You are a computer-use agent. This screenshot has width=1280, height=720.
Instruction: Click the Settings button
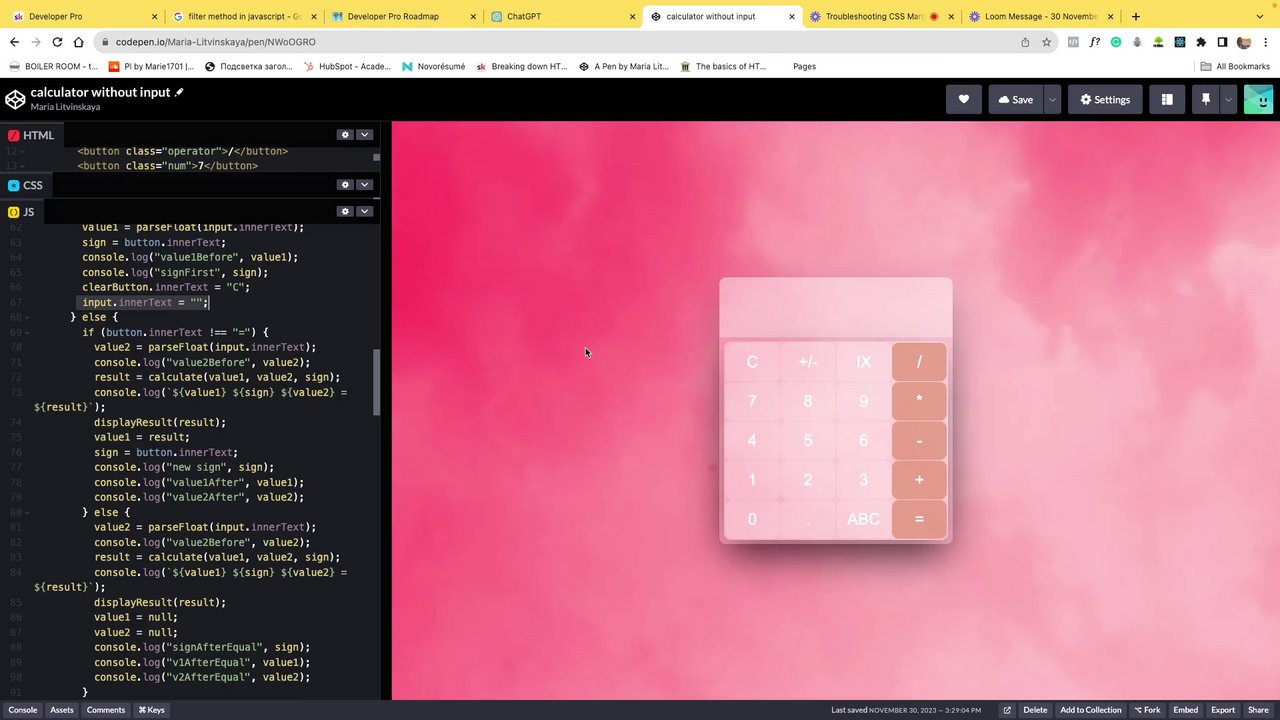[x=1104, y=100]
